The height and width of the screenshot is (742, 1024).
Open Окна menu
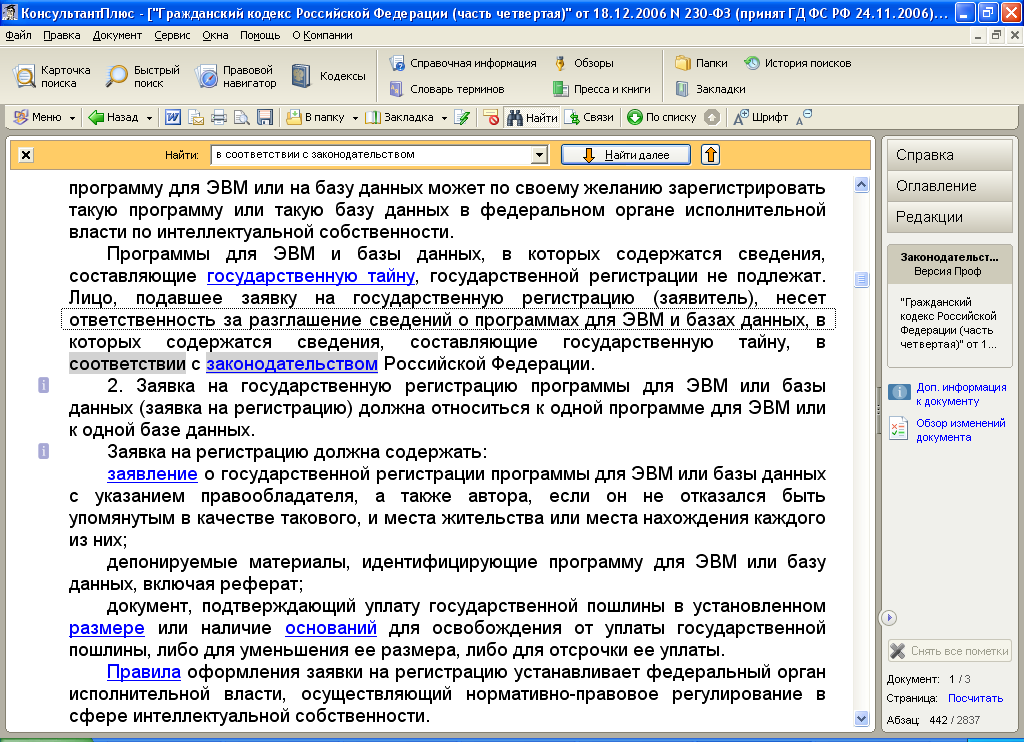(x=215, y=35)
